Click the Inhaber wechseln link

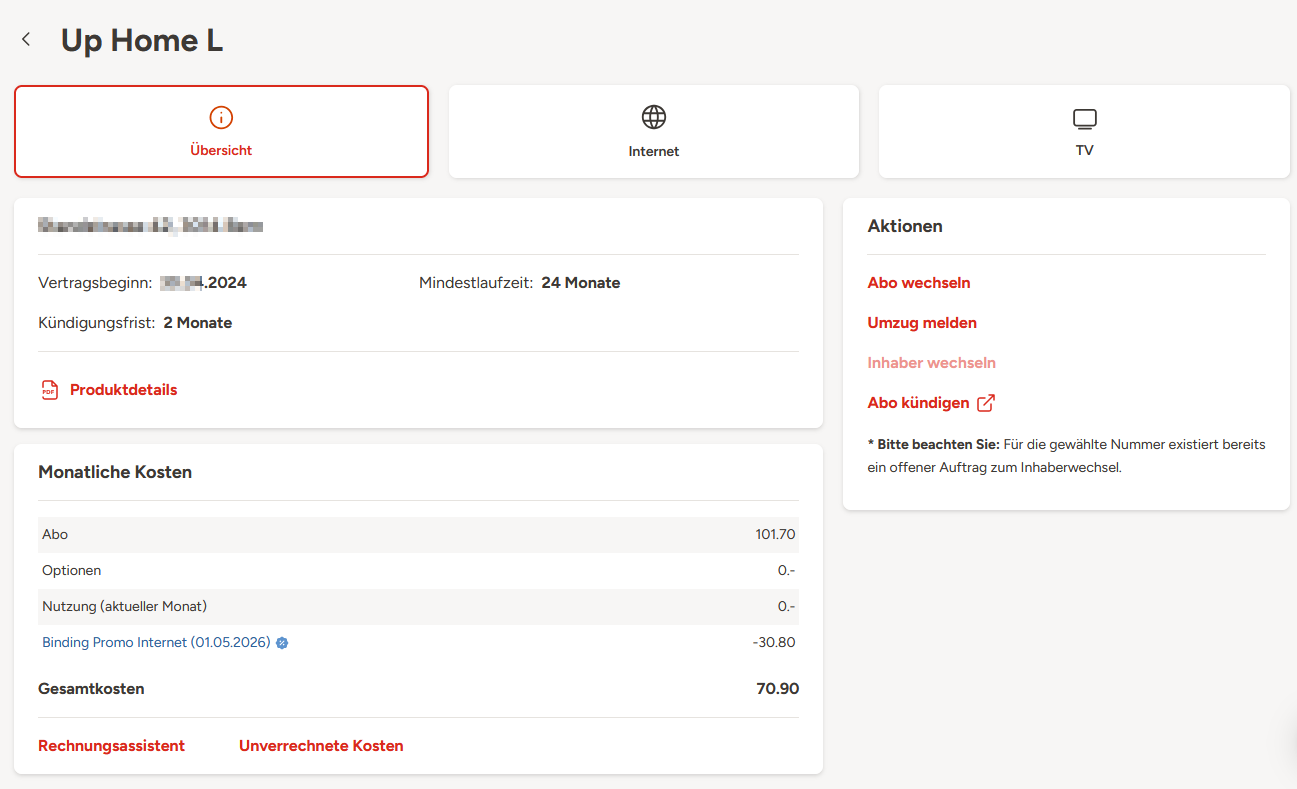click(931, 363)
